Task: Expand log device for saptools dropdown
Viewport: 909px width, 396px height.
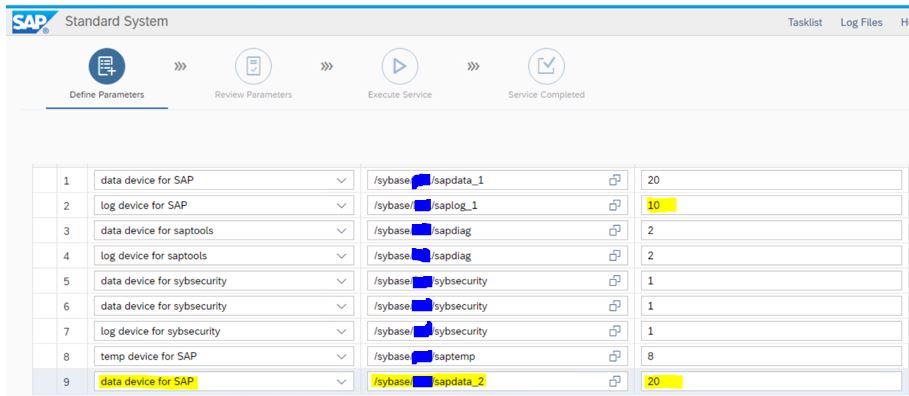Action: pos(341,256)
